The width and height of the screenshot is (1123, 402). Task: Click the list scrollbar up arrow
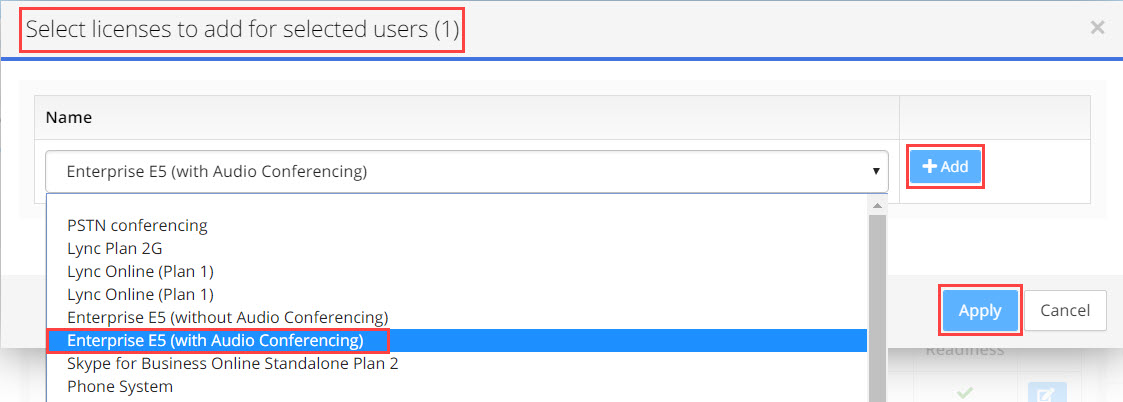[x=877, y=204]
